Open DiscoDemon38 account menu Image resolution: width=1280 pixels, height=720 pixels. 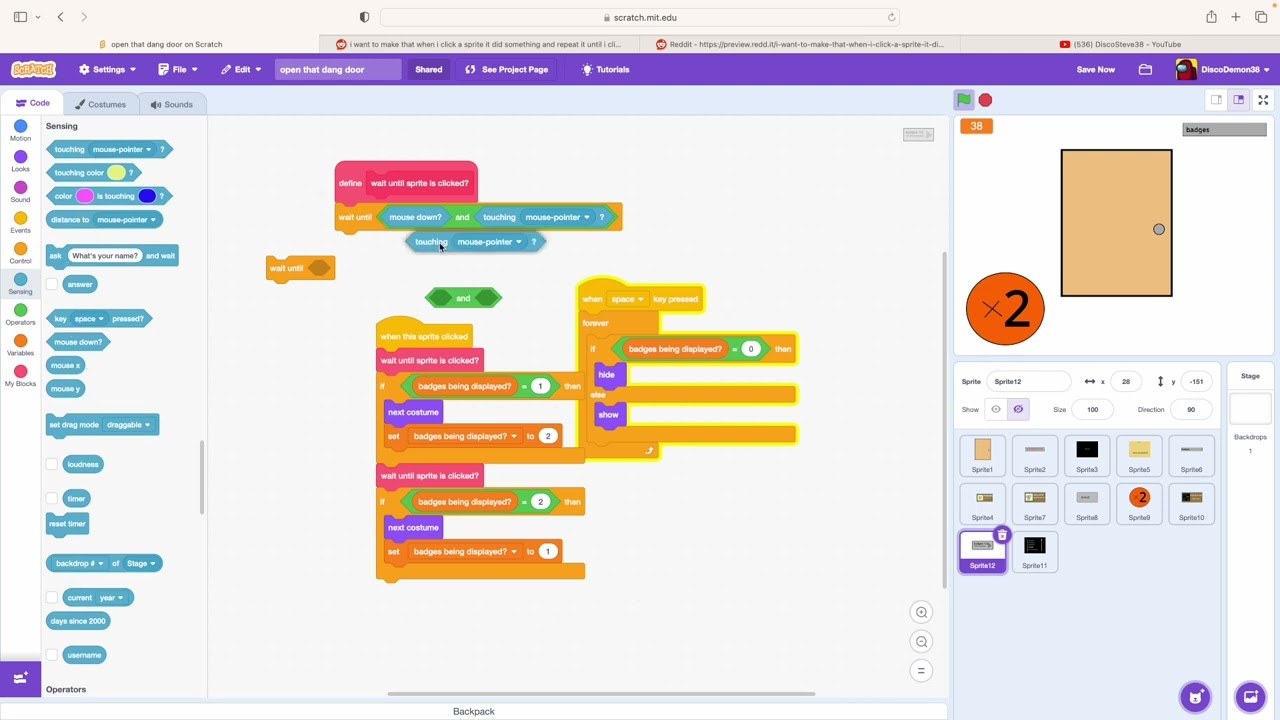[x=1223, y=69]
